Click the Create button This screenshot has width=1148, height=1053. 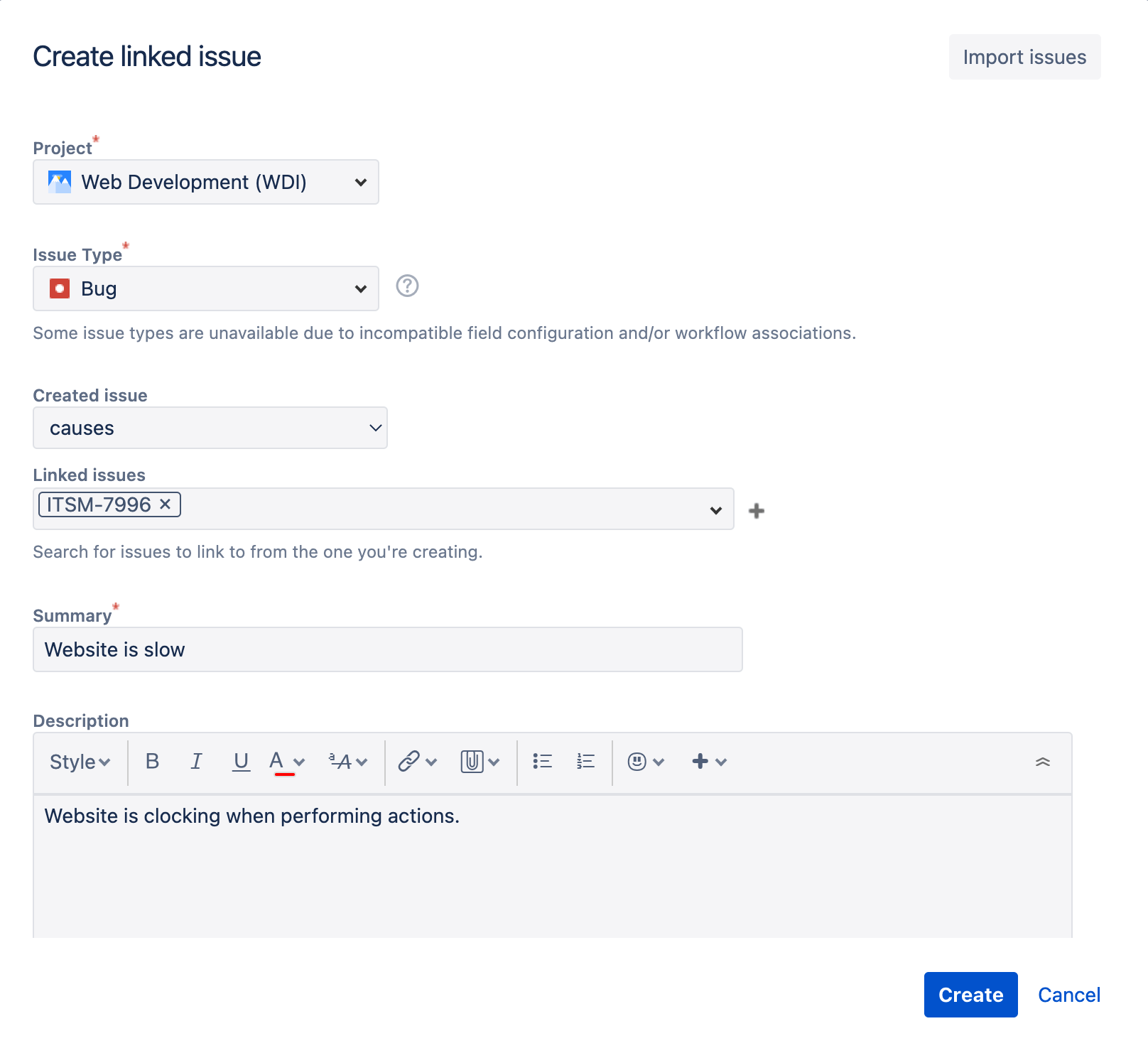coord(970,995)
